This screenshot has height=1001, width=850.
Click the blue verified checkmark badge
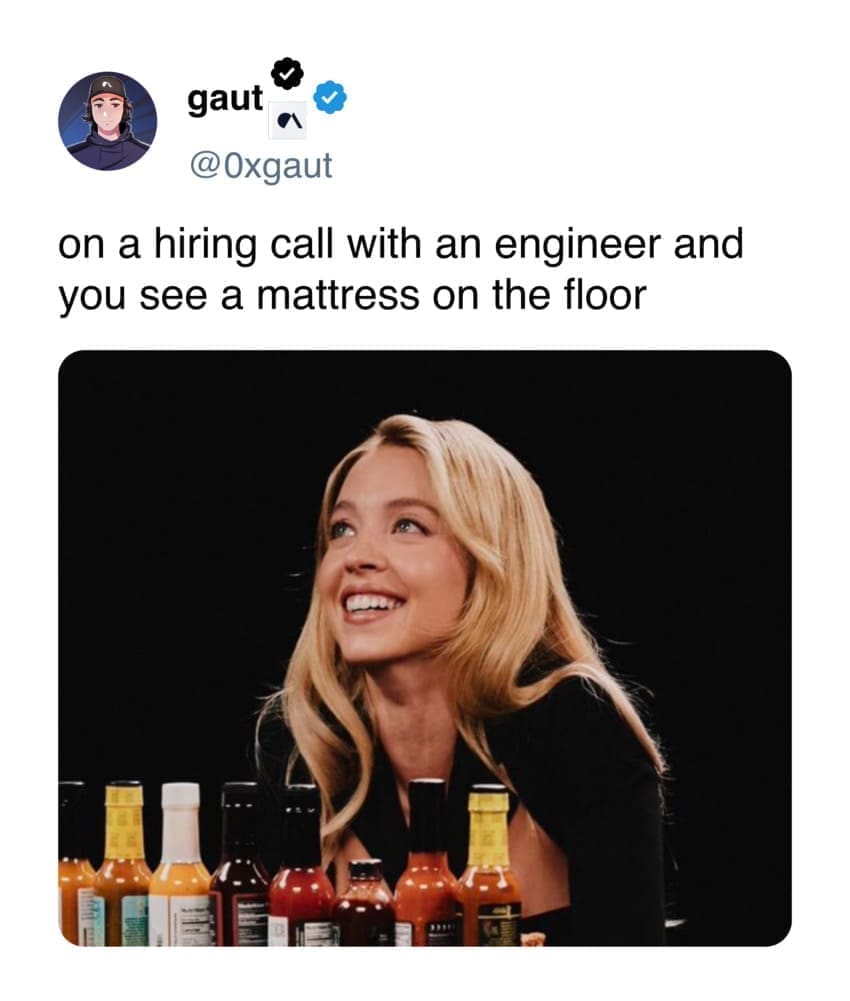click(x=330, y=97)
